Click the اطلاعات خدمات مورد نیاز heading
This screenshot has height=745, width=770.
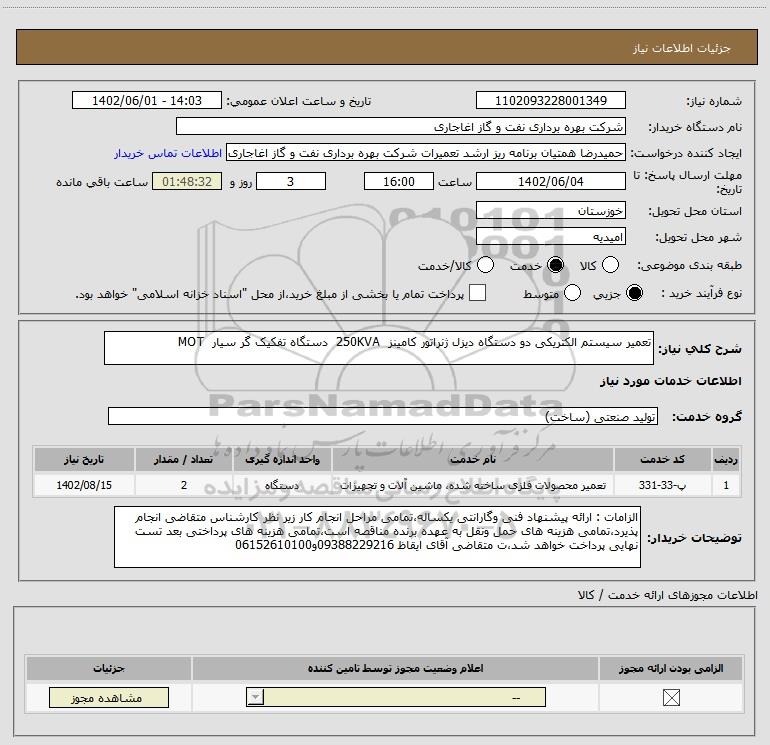coord(670,381)
